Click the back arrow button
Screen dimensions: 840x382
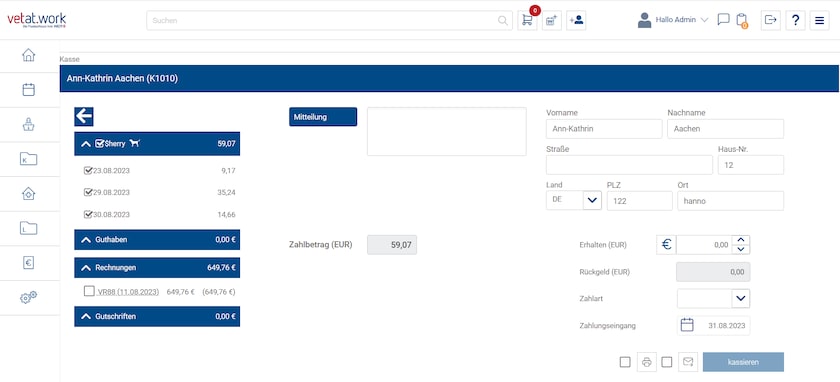coord(84,116)
